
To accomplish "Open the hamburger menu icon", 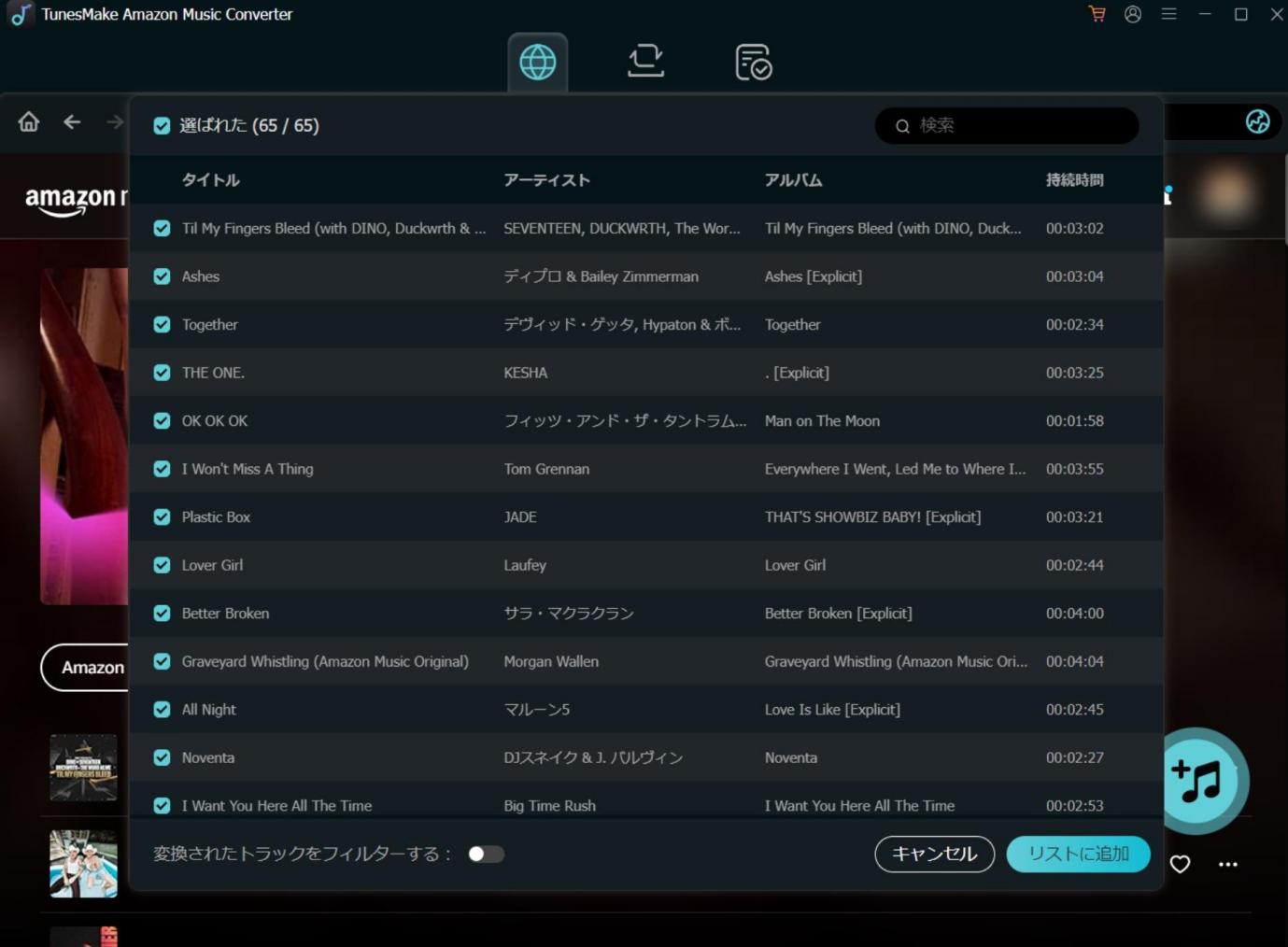I will [1168, 14].
